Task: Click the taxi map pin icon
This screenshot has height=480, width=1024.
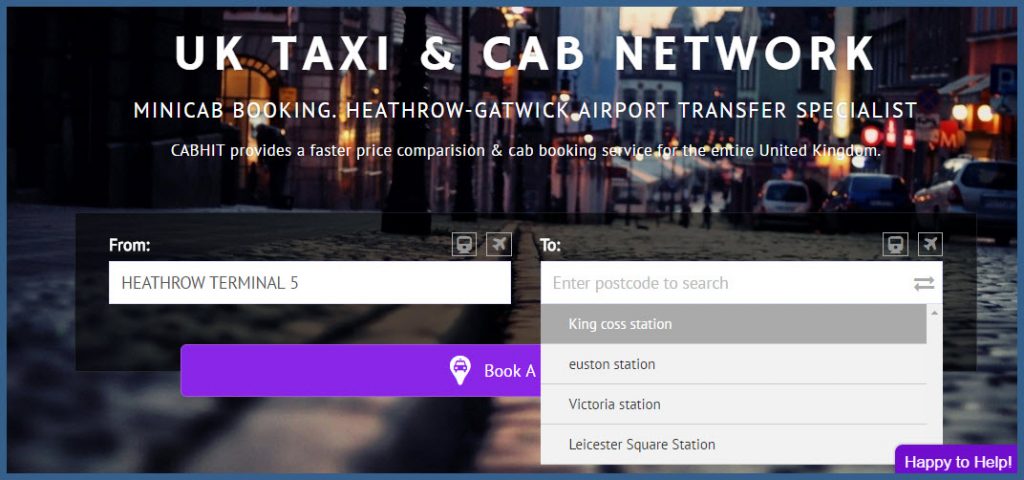Action: pyautogui.click(x=460, y=370)
